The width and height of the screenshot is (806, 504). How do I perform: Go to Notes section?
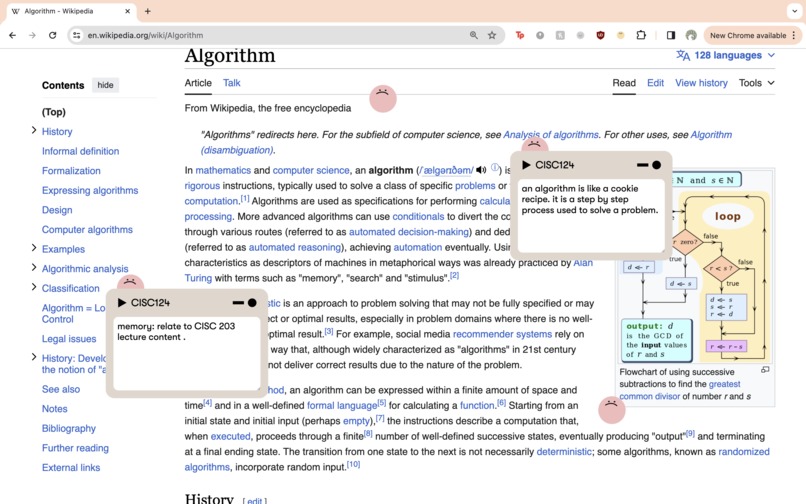click(54, 409)
